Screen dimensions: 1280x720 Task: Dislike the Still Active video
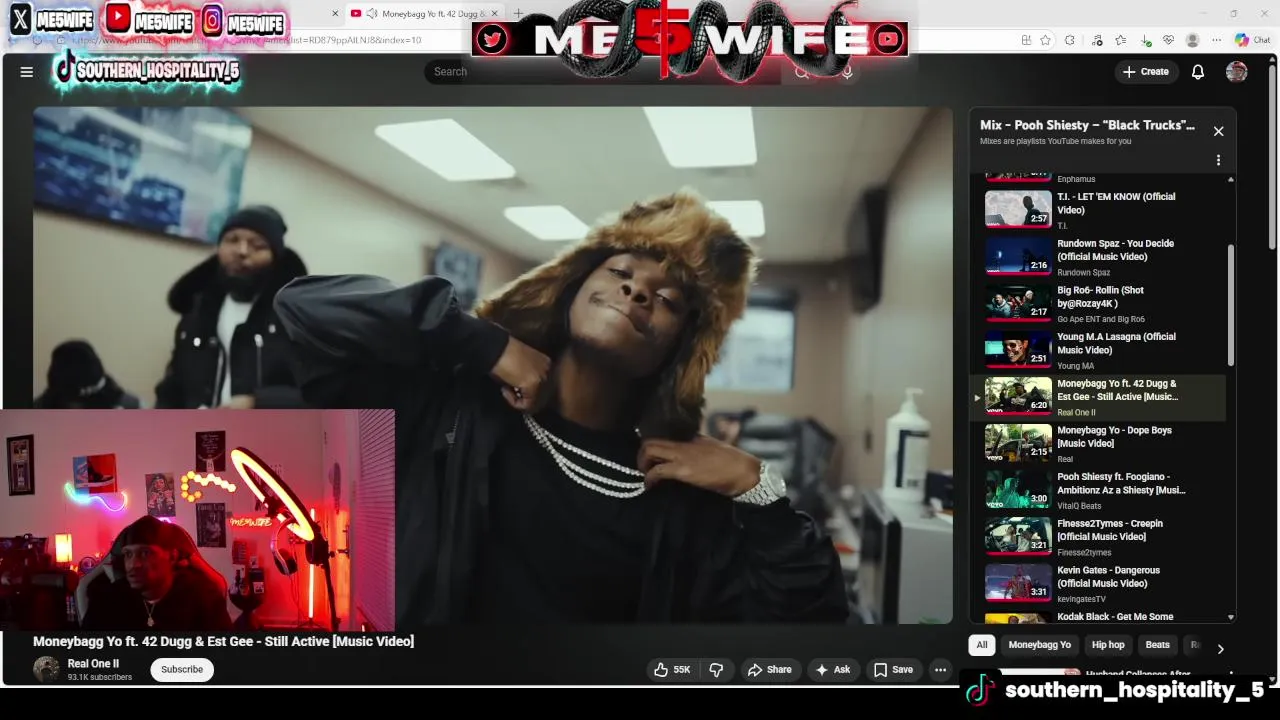click(716, 670)
